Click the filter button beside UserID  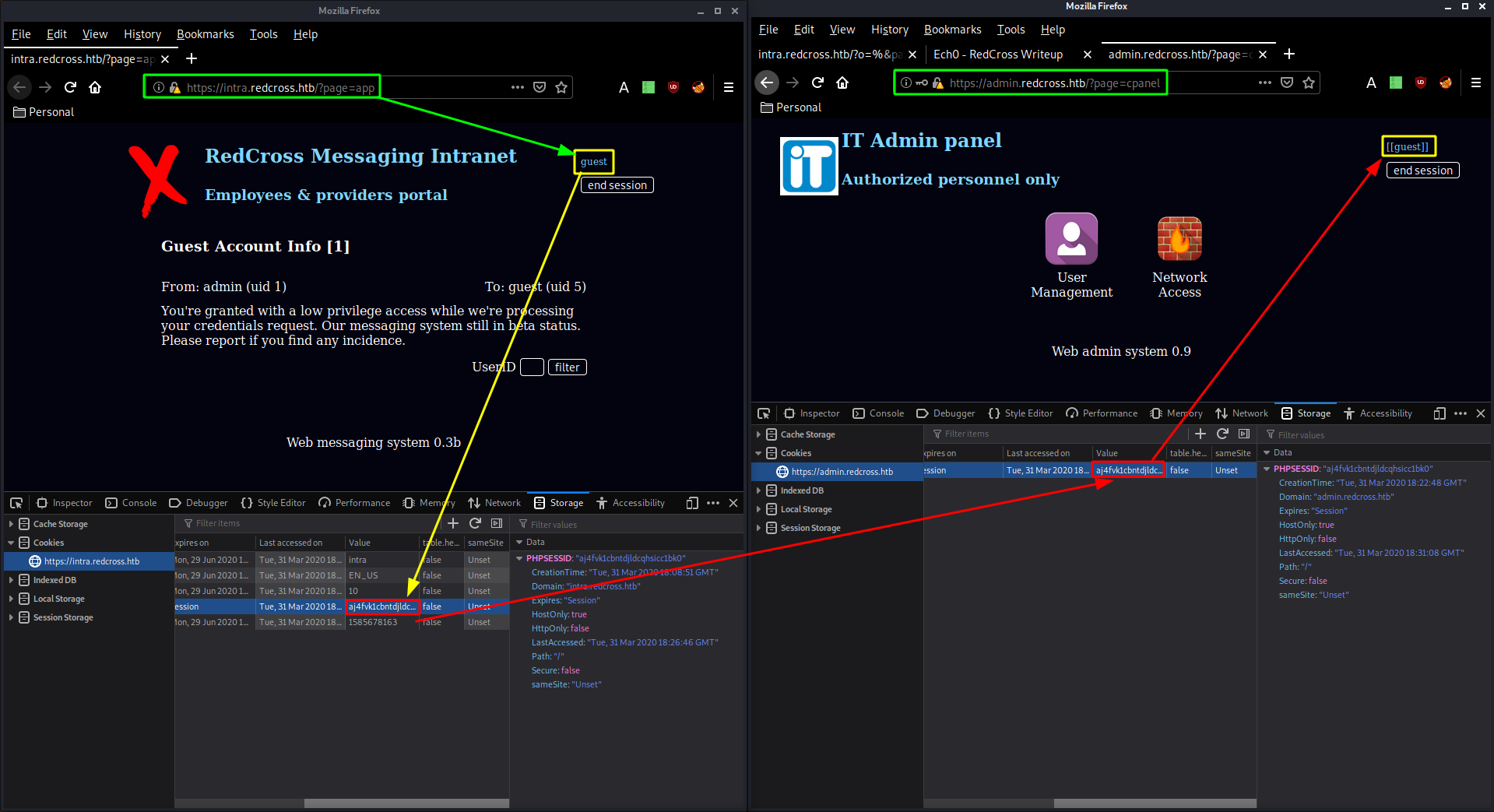click(x=567, y=367)
